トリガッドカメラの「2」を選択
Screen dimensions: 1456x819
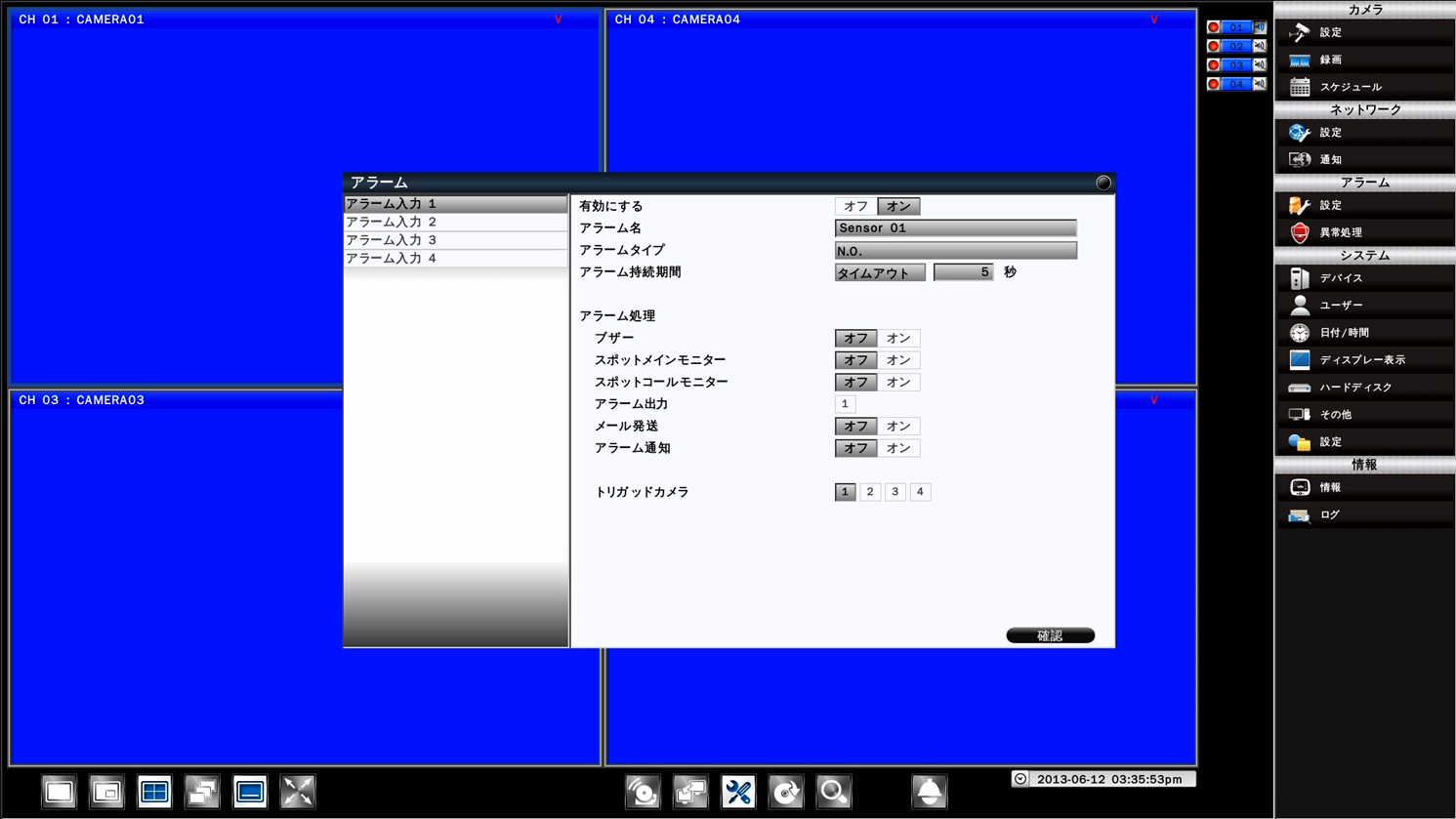click(x=869, y=492)
